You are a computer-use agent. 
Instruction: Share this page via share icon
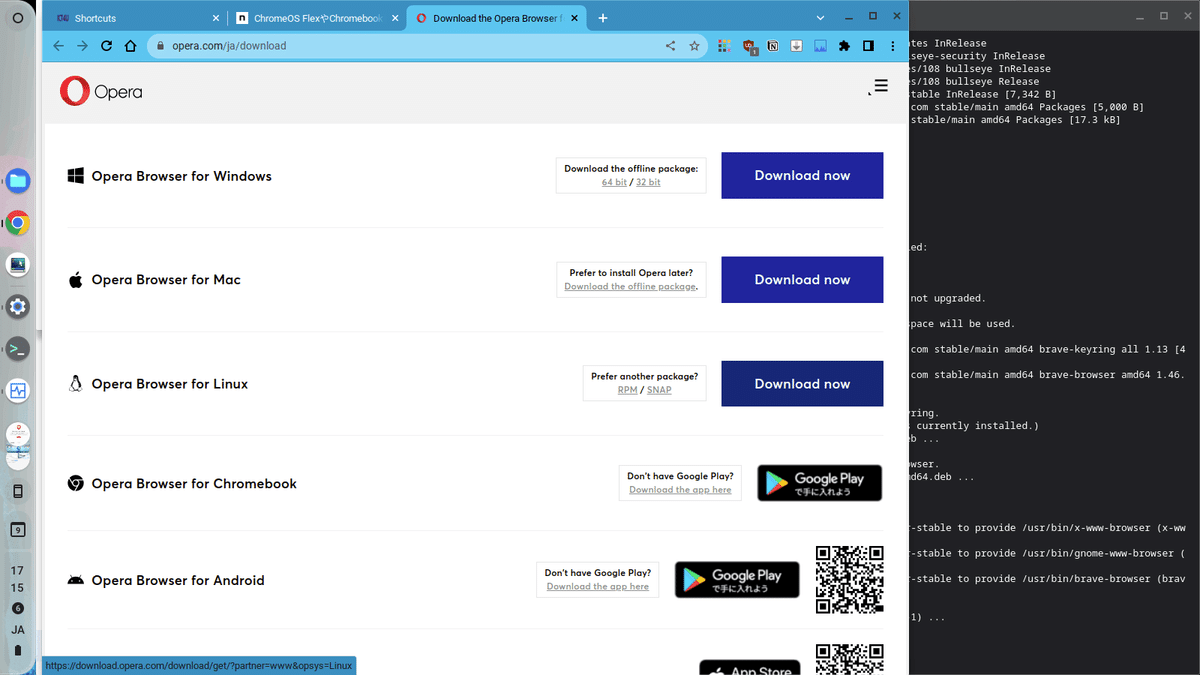tap(670, 46)
